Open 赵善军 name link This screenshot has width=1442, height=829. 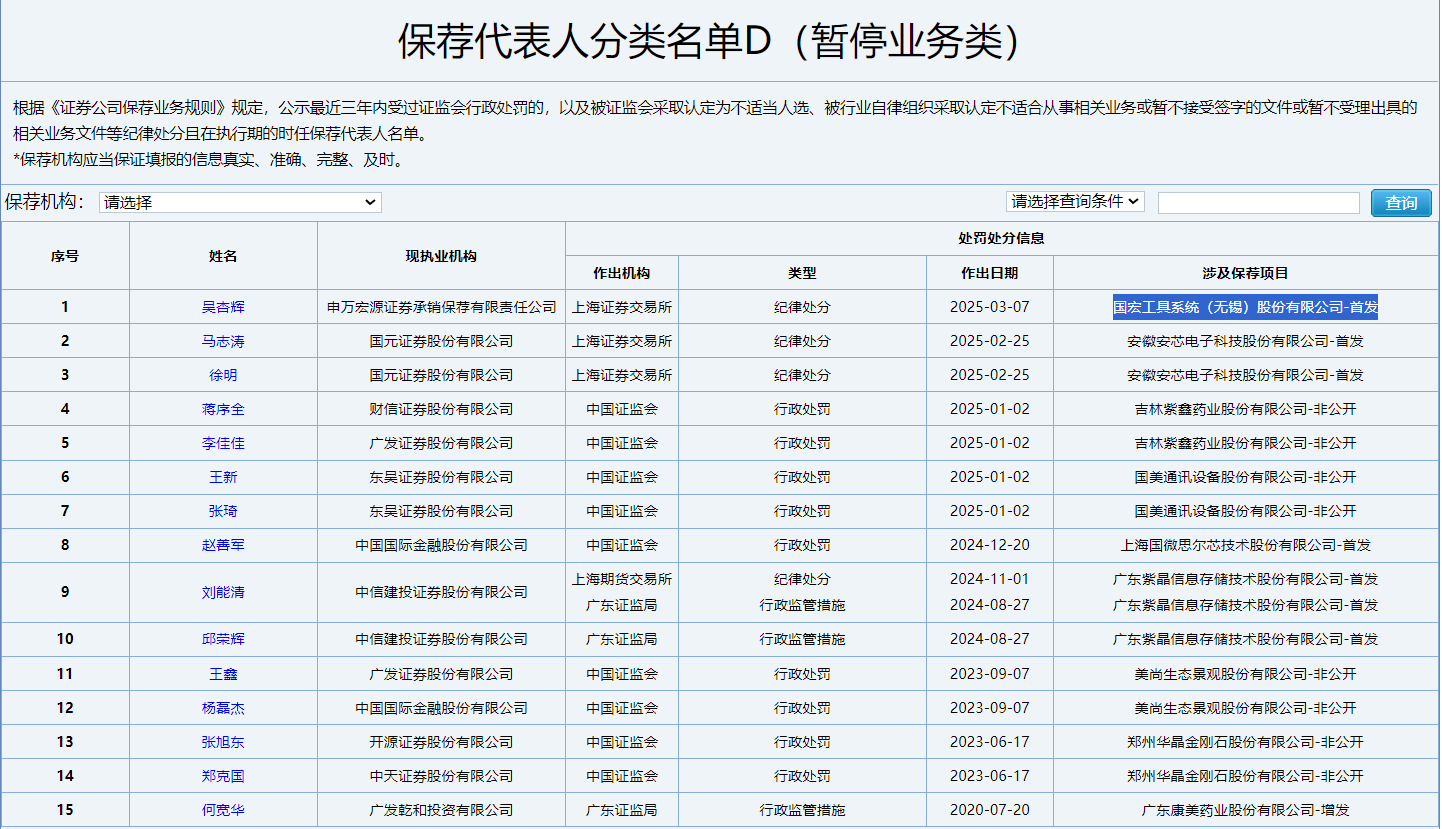point(223,545)
